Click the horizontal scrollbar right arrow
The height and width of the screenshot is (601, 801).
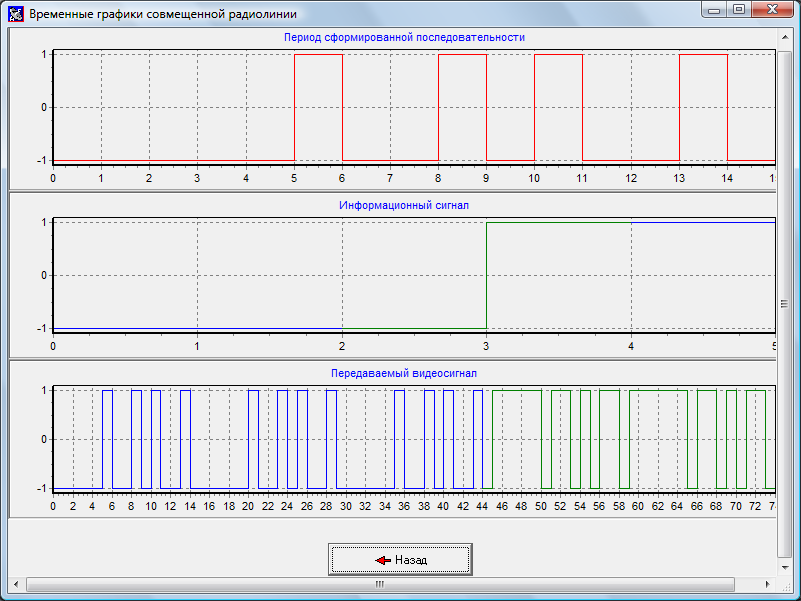(x=768, y=584)
